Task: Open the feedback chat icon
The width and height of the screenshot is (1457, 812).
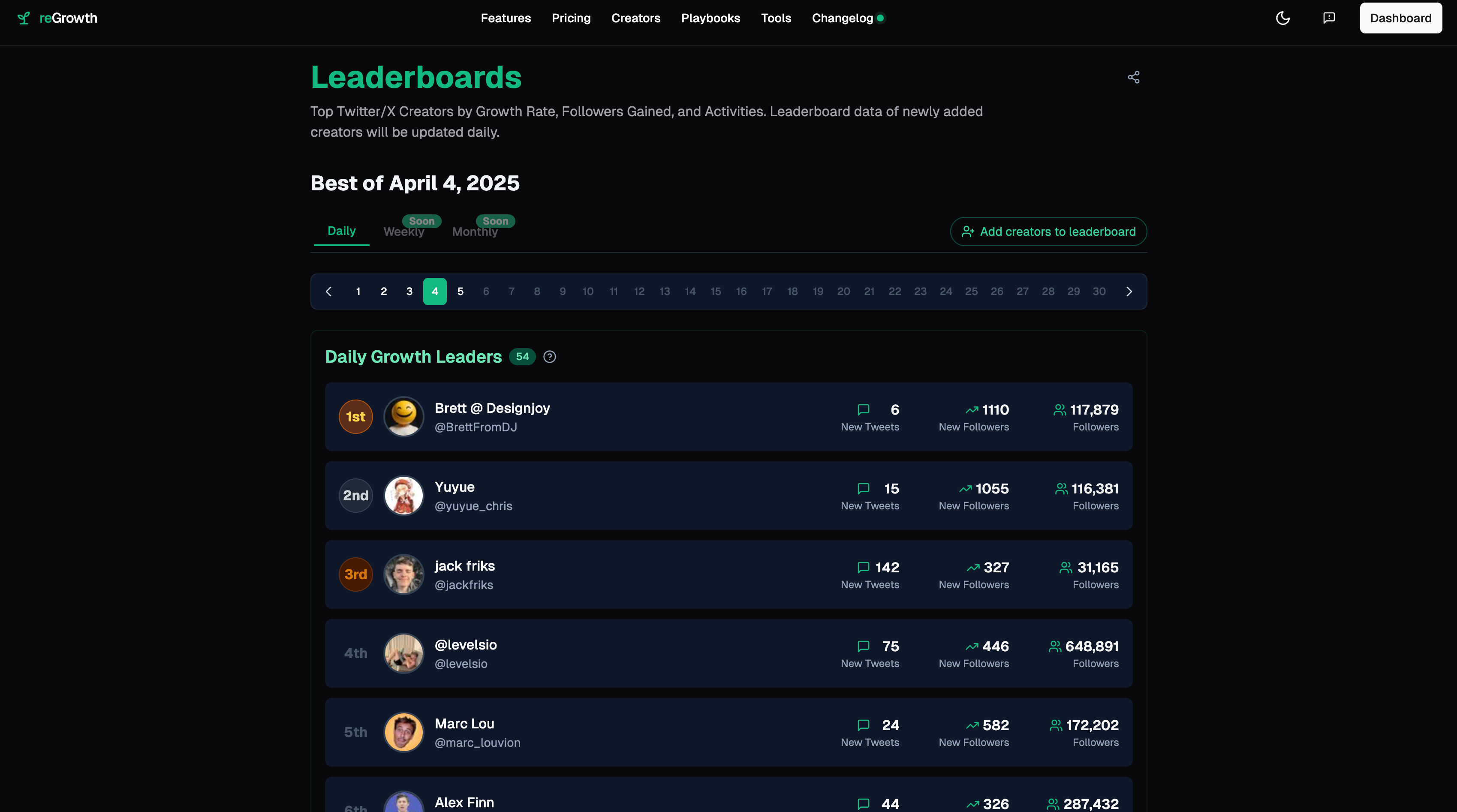Action: 1329,18
